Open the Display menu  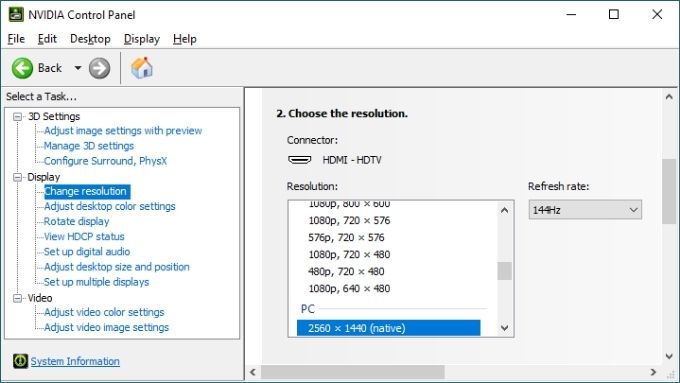coord(142,39)
